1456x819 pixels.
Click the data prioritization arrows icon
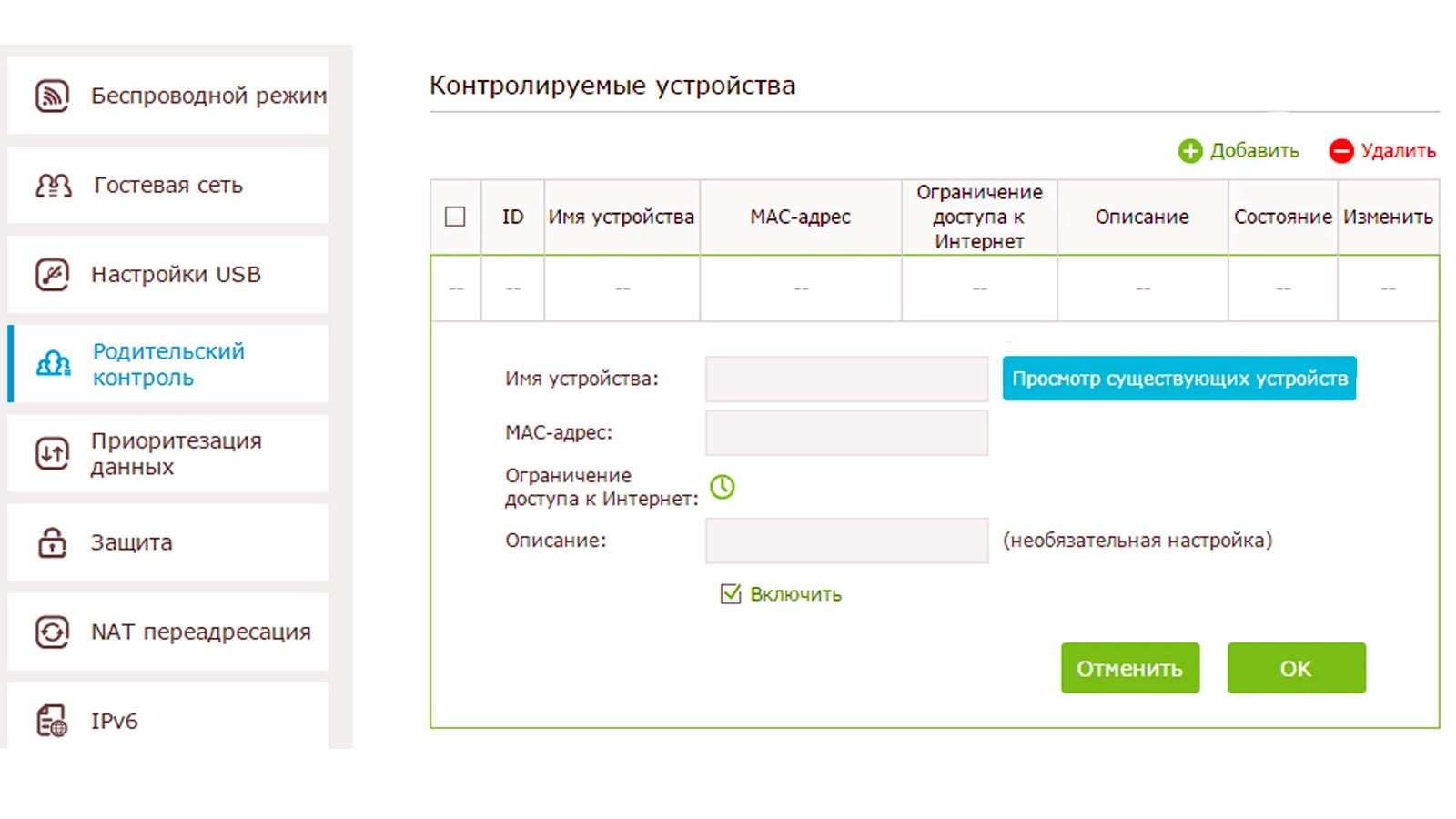coord(52,453)
